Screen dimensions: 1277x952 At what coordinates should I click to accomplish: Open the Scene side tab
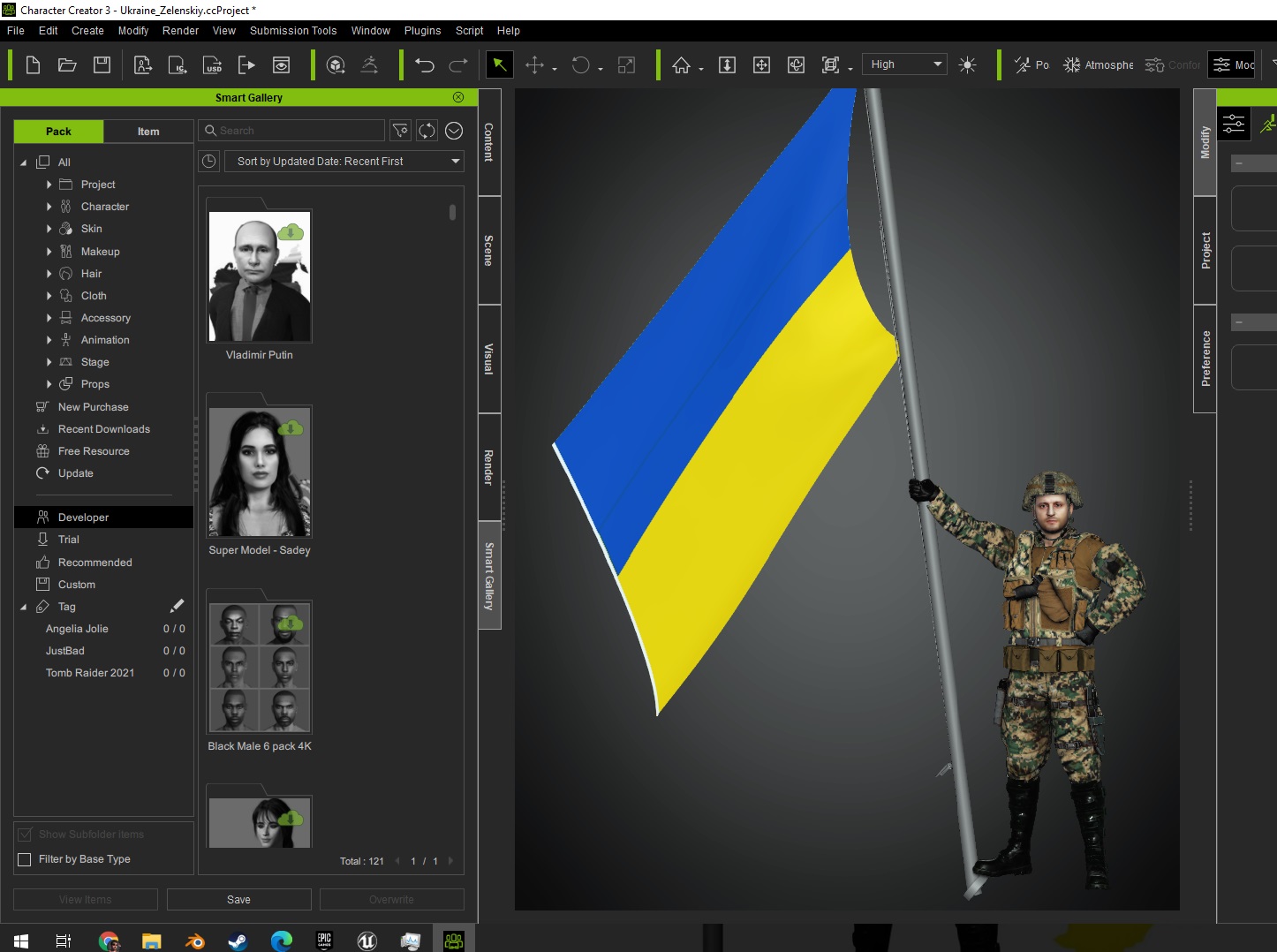[x=489, y=251]
